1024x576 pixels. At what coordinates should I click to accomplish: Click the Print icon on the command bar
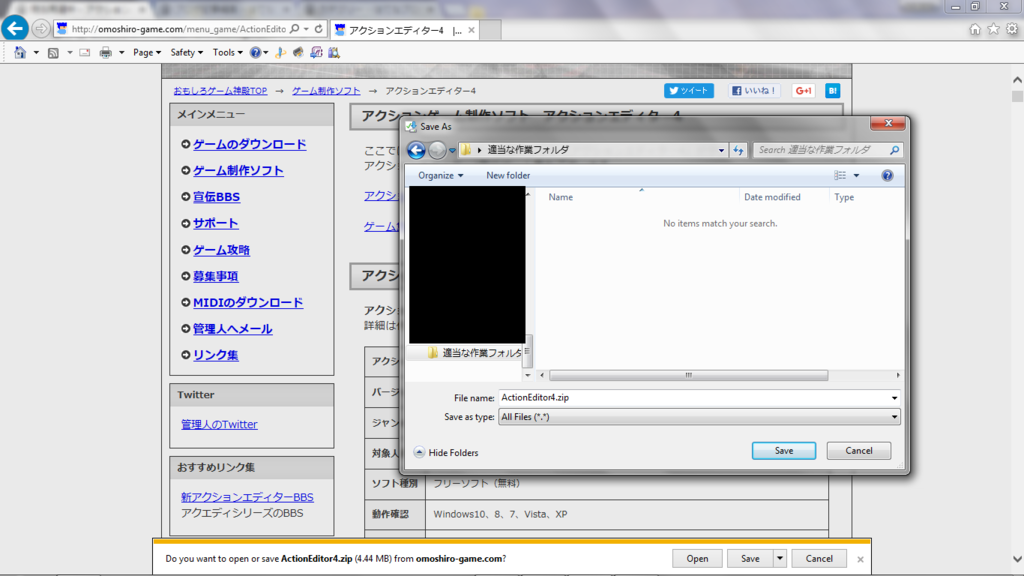[x=106, y=52]
